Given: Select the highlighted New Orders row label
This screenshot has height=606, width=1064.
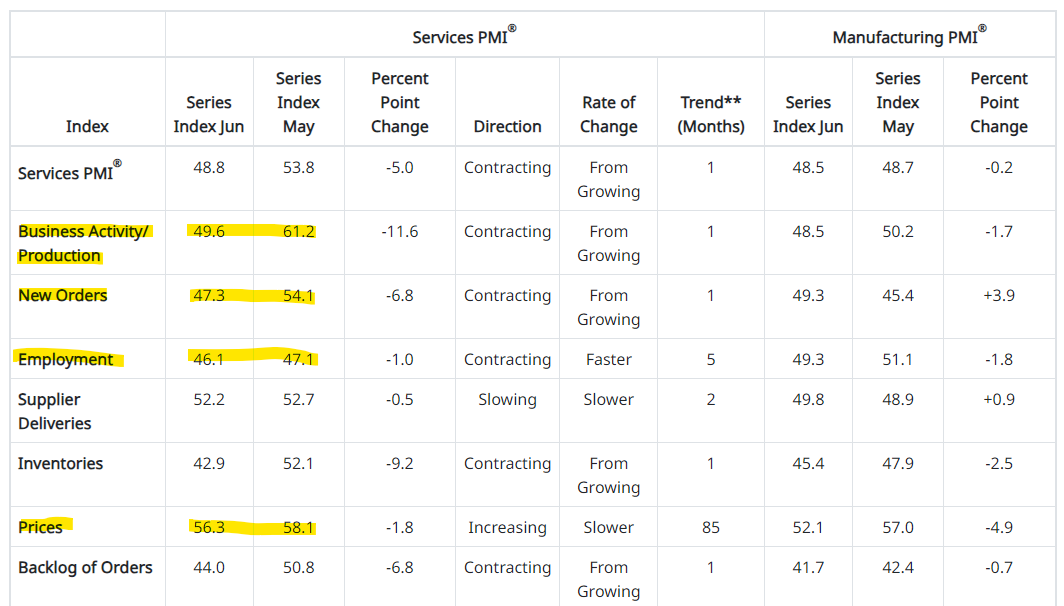Looking at the screenshot, I should (x=62, y=295).
